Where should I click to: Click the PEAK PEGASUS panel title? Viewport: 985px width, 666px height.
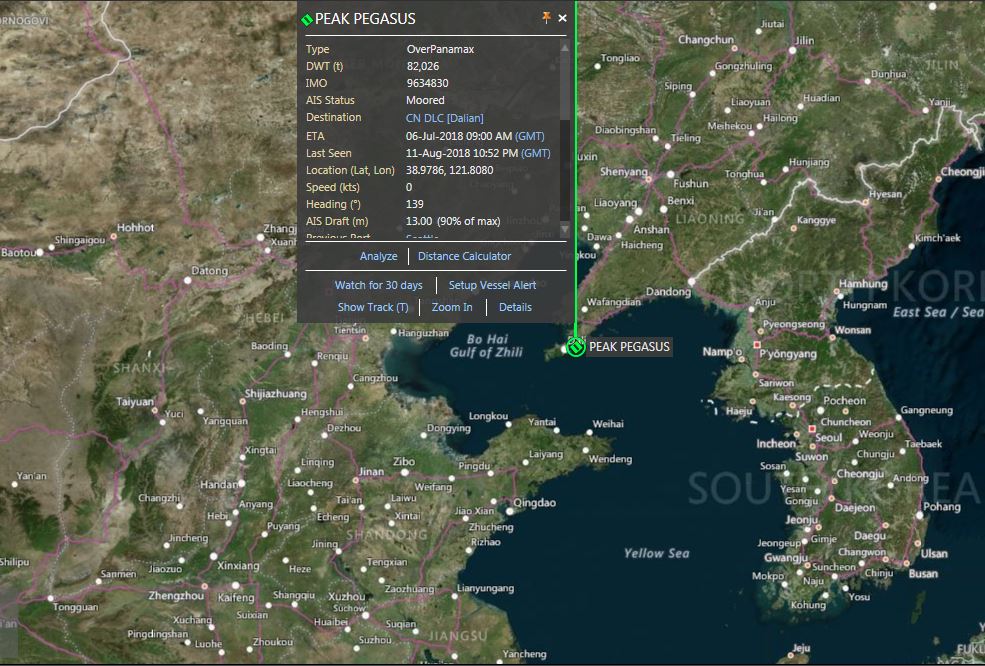(x=365, y=19)
